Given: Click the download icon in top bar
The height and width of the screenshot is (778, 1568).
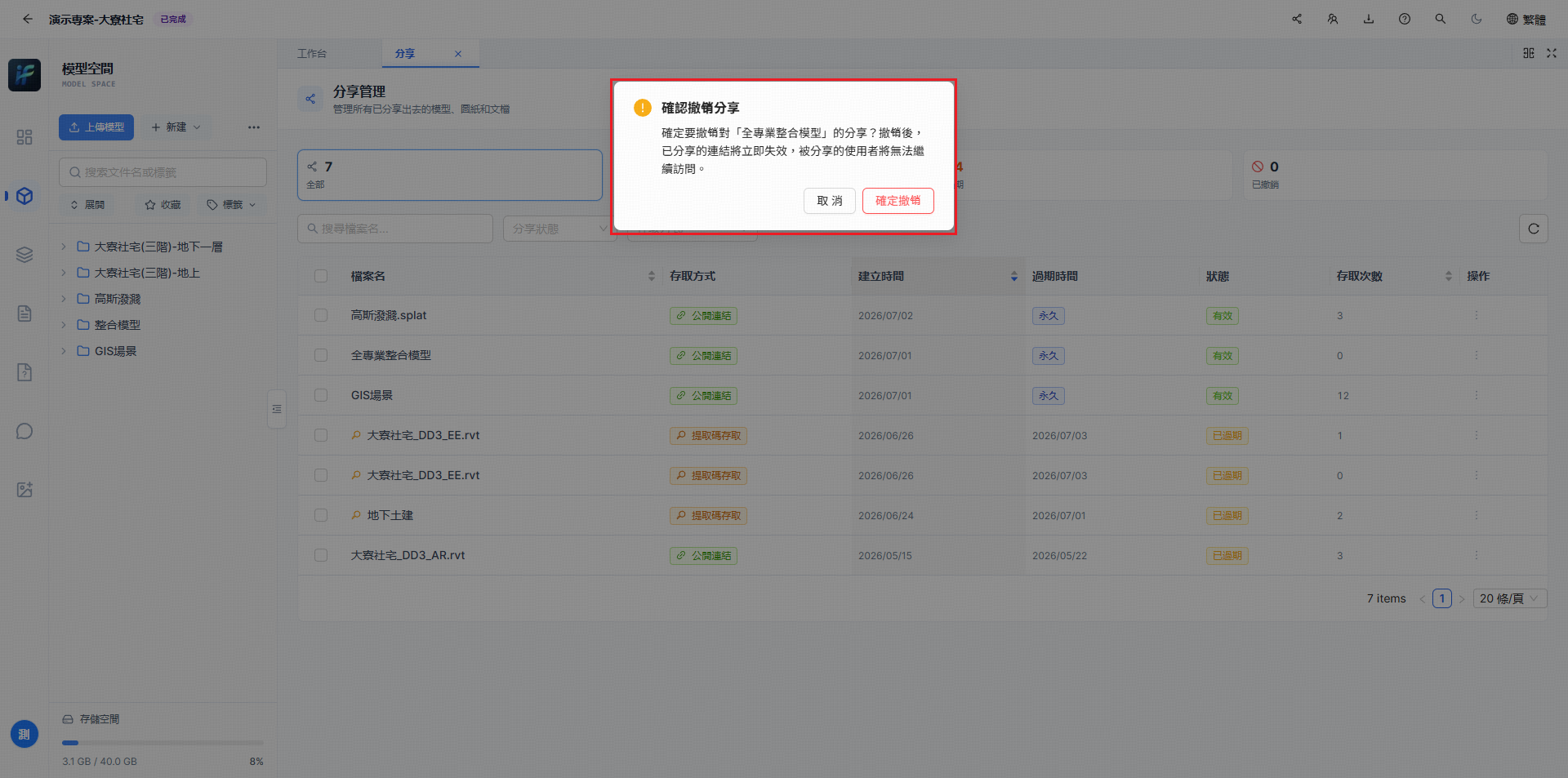Looking at the screenshot, I should (x=1369, y=19).
